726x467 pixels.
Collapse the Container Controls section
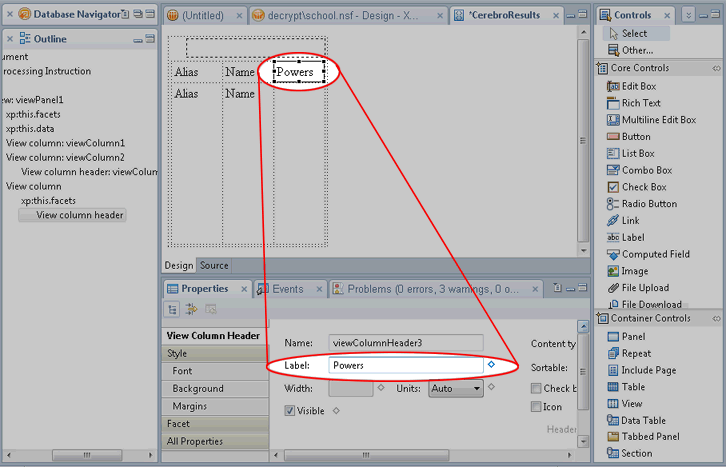pyautogui.click(x=716, y=318)
